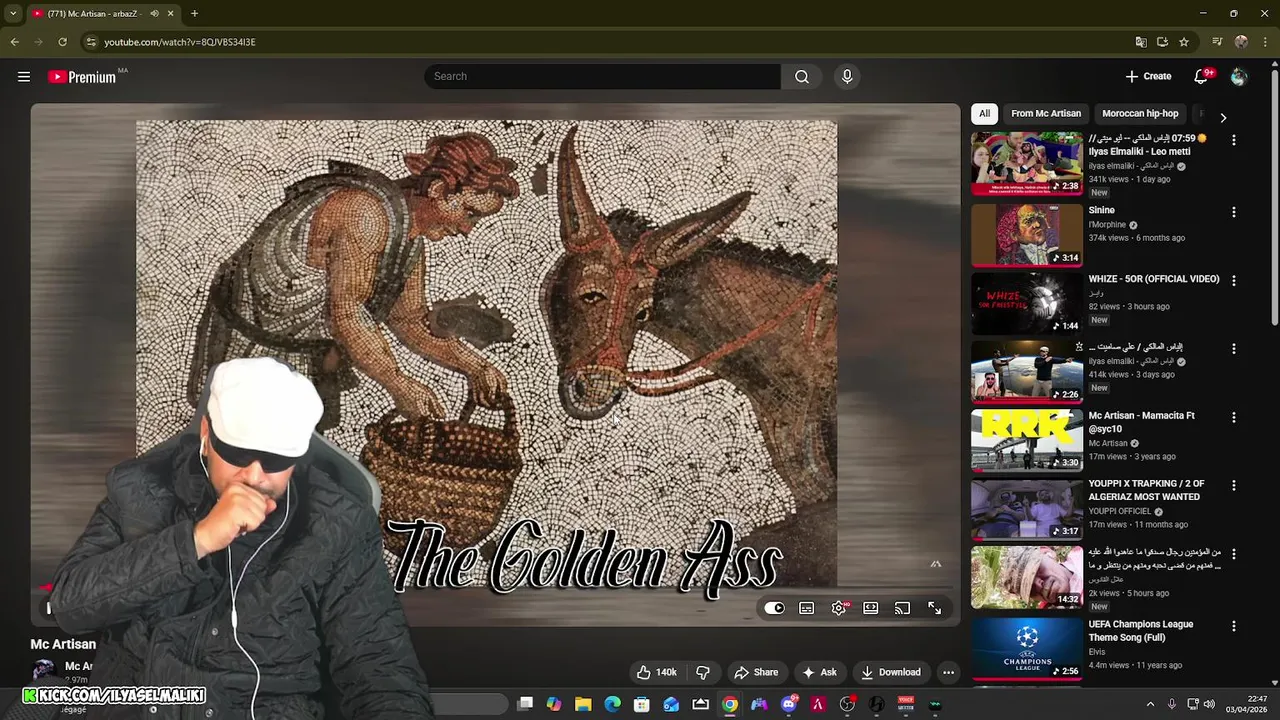This screenshot has height=720, width=1280.
Task: Select the All filter chip
Action: tap(984, 114)
